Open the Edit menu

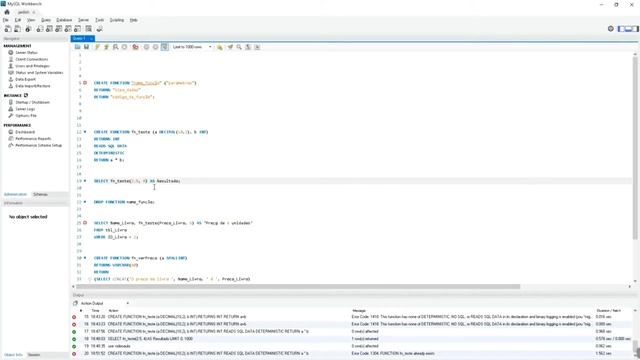(18, 20)
